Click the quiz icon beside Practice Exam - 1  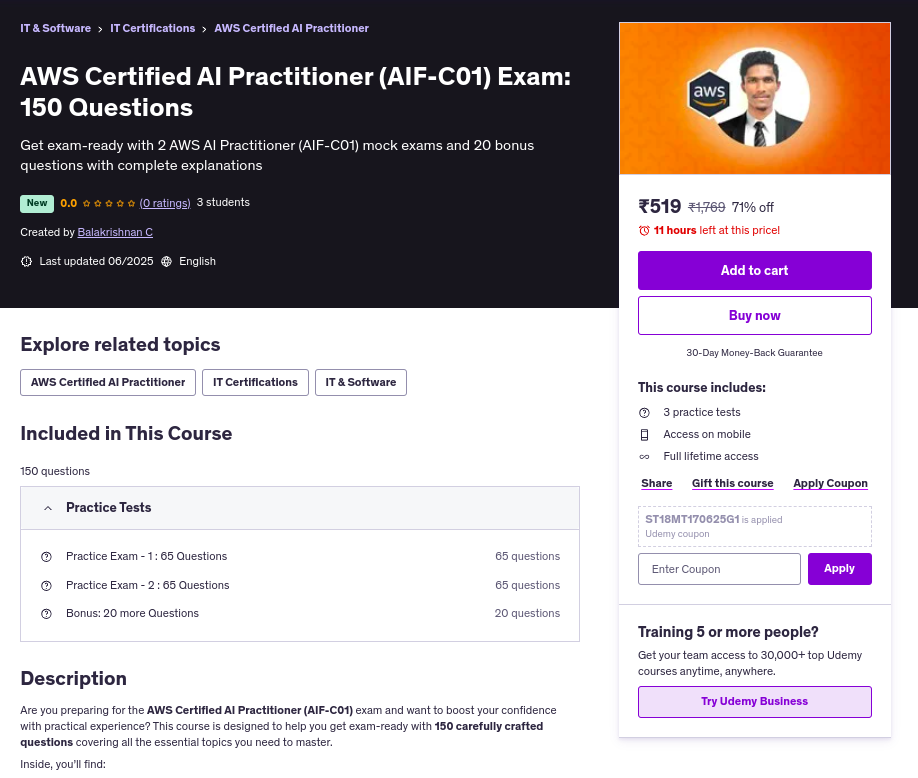pos(46,556)
